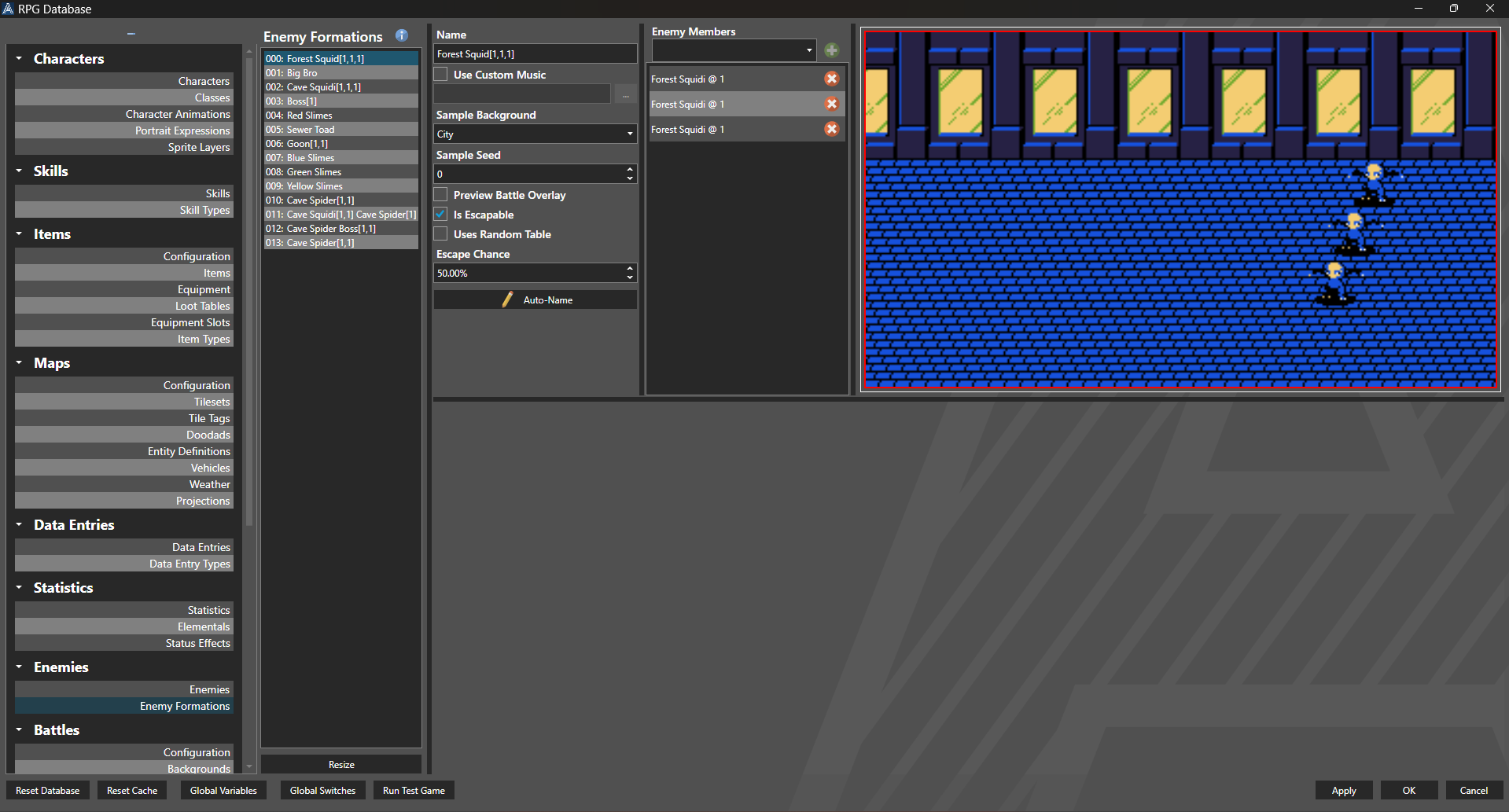Enable the Use Custom Music checkbox
The height and width of the screenshot is (812, 1509).
tap(441, 75)
